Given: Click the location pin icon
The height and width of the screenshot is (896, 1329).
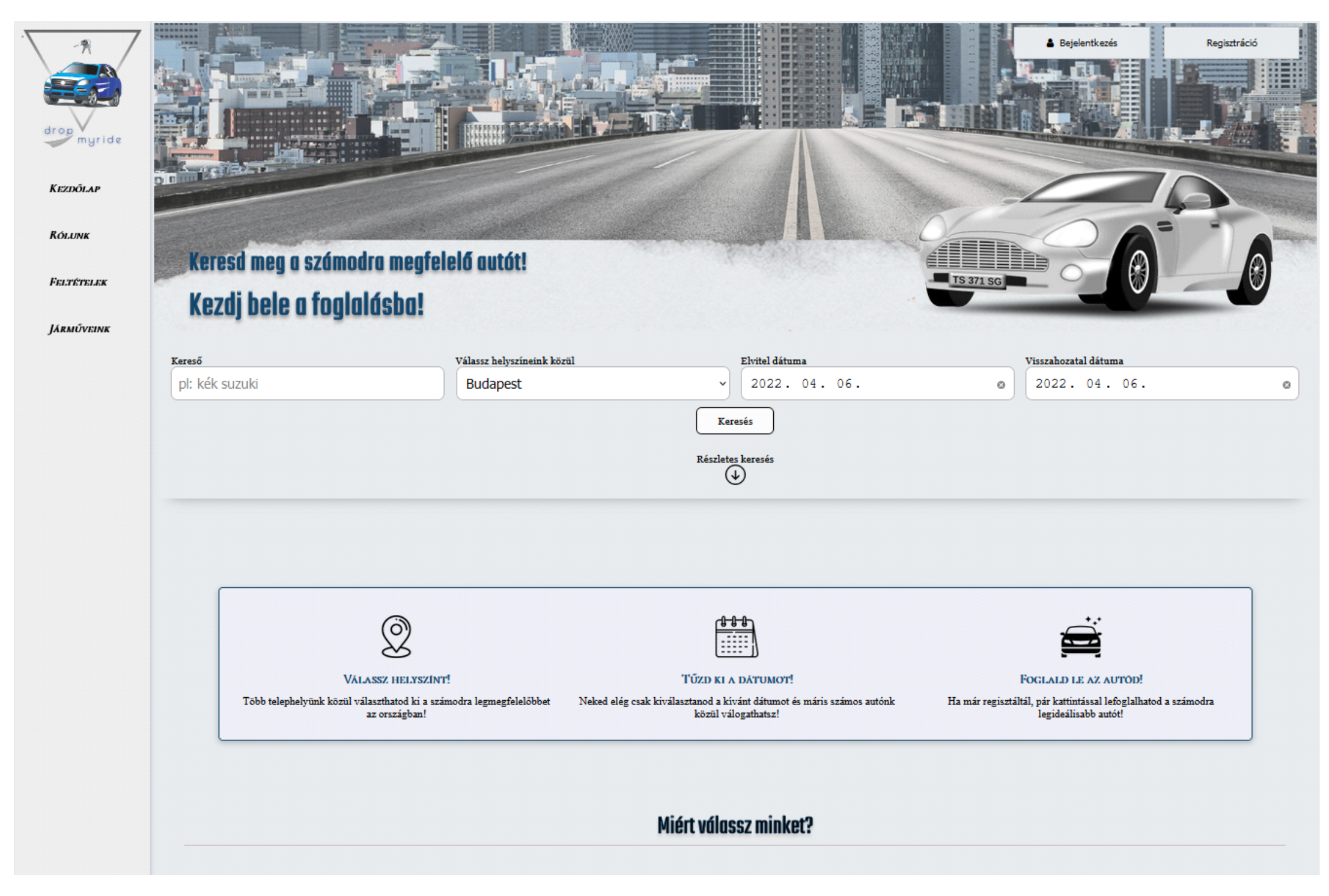Looking at the screenshot, I should pyautogui.click(x=396, y=636).
